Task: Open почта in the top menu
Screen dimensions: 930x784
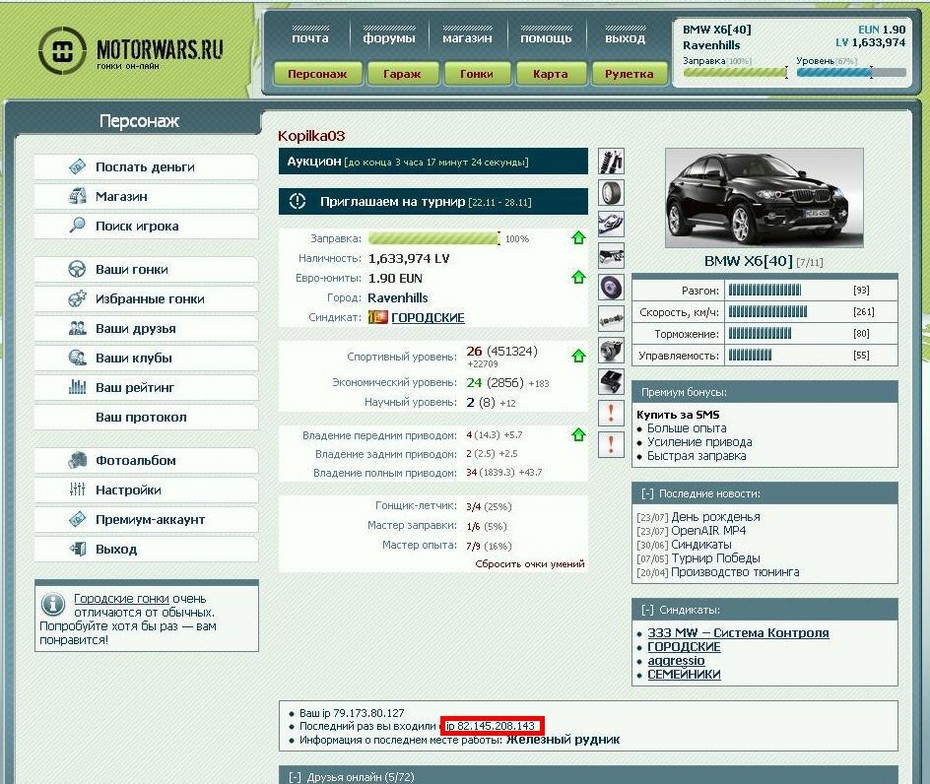Action: pos(310,38)
